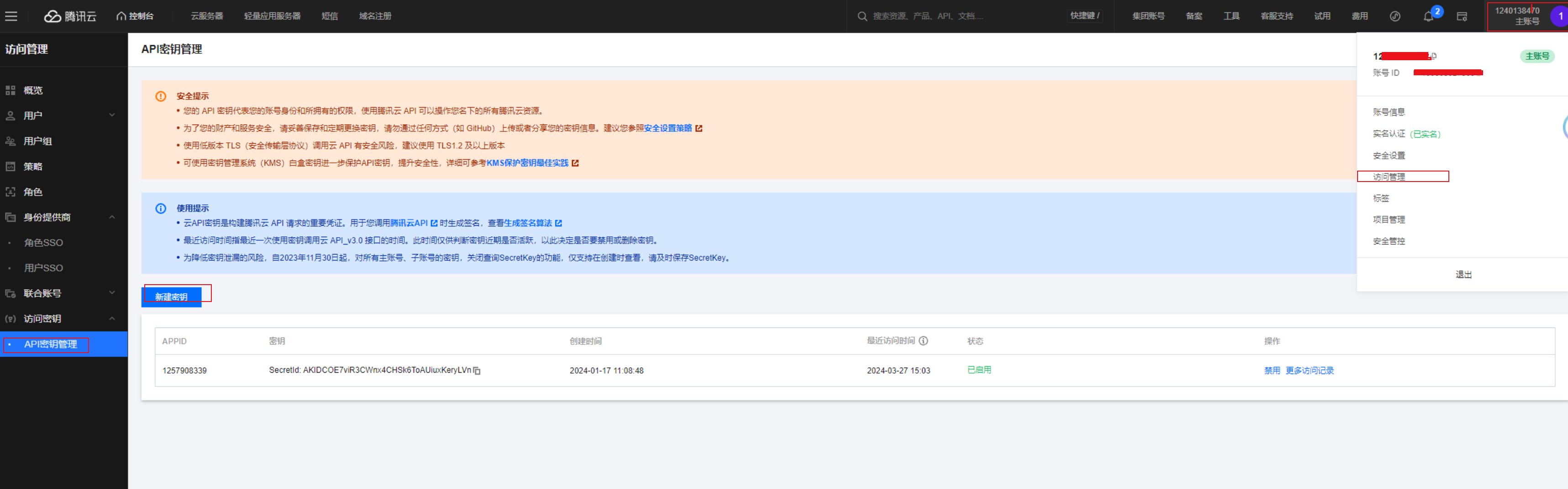The image size is (1568, 489).
Task: Open the hamburger navigation menu
Action: [11, 16]
